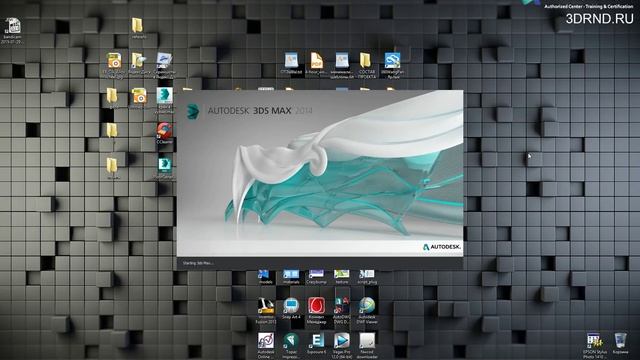Image resolution: width=640 pixels, height=360 pixels.
Task: Click the 'Starting 3ds Max' status text
Action: 198,263
